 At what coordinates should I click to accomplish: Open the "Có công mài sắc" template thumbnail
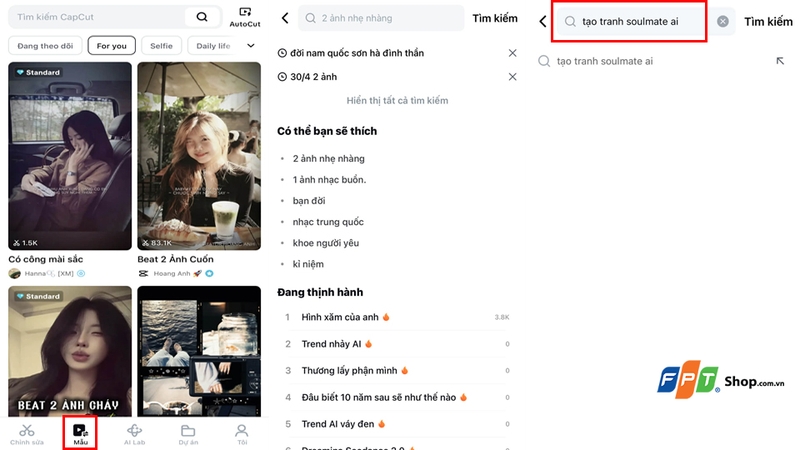pos(70,156)
